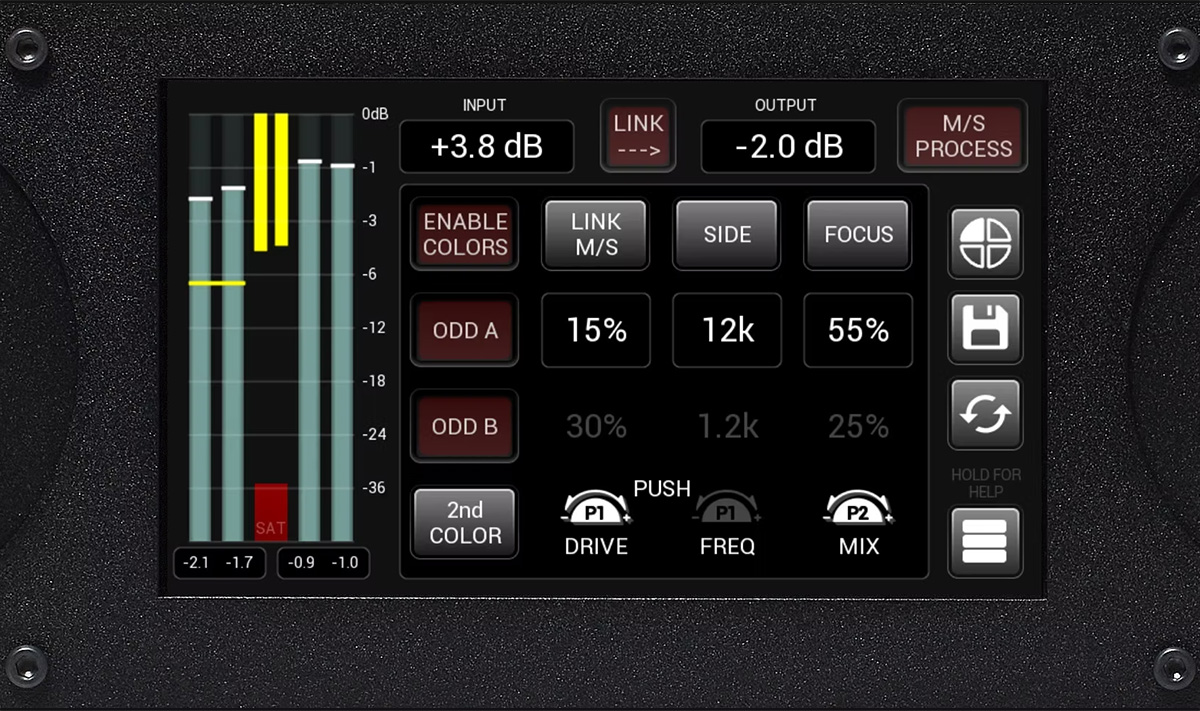Click the yellow threshold marker on input meter
The height and width of the screenshot is (711, 1200).
coord(217,283)
